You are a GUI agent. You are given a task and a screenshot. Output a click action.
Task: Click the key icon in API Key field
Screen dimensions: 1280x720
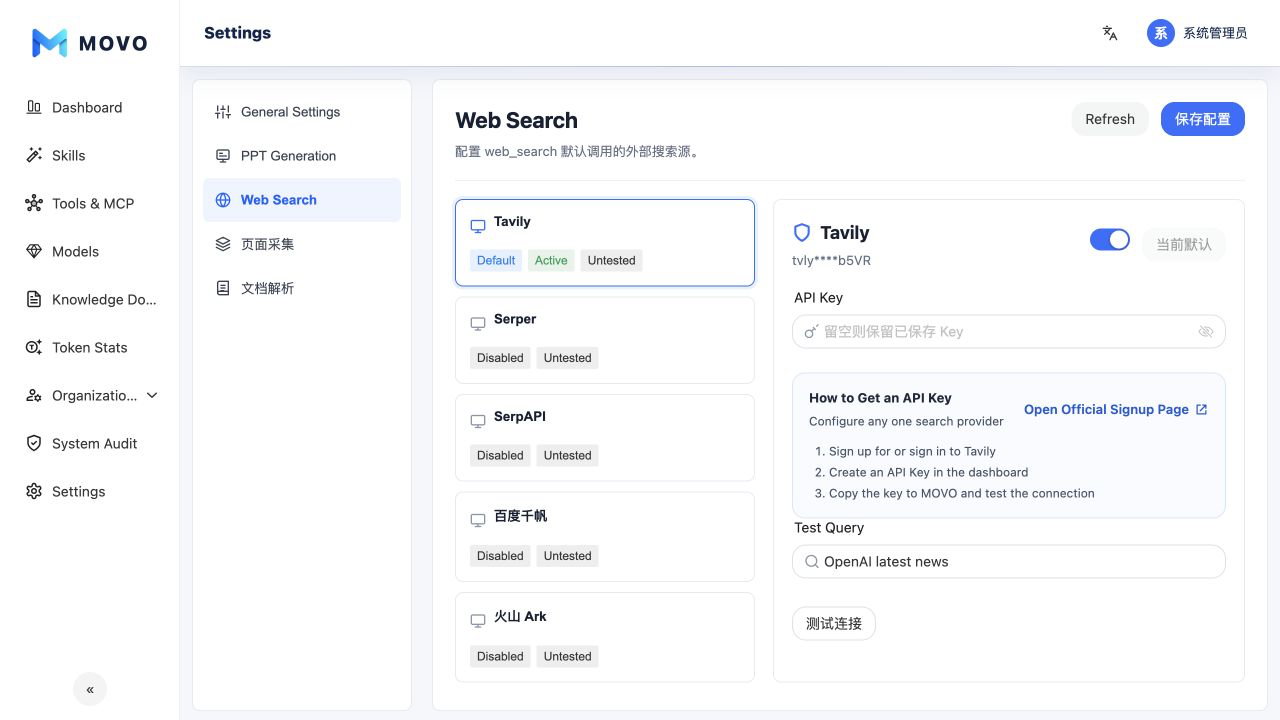[812, 332]
